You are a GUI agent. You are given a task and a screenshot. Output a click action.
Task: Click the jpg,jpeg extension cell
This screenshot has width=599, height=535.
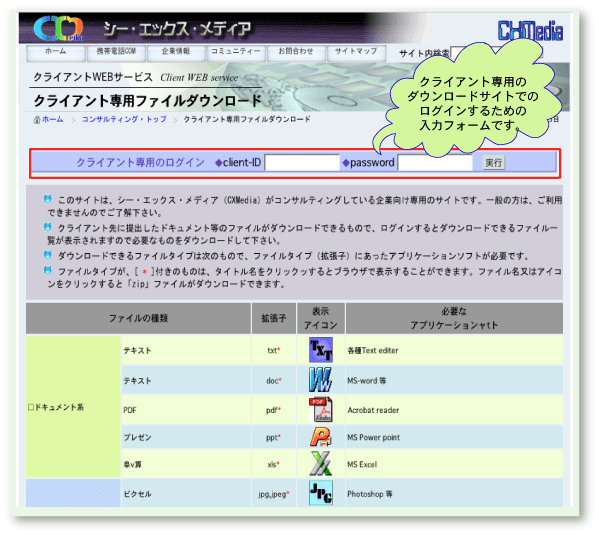tap(274, 494)
